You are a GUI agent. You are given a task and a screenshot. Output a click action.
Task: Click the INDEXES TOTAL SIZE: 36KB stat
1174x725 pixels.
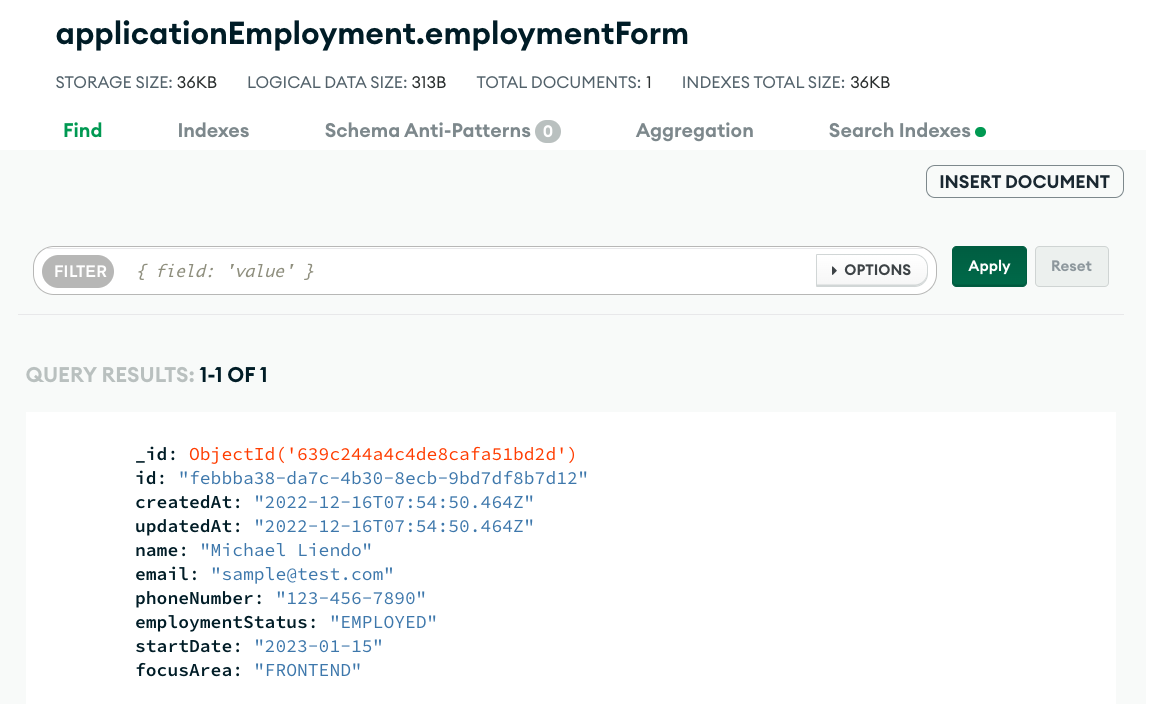785,82
